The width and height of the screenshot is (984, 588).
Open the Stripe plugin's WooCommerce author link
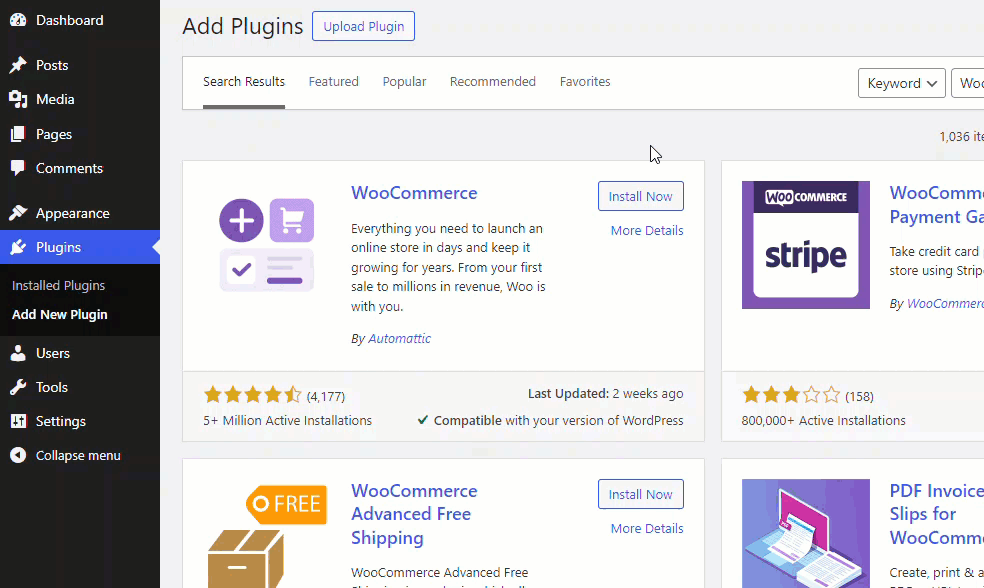click(x=945, y=304)
